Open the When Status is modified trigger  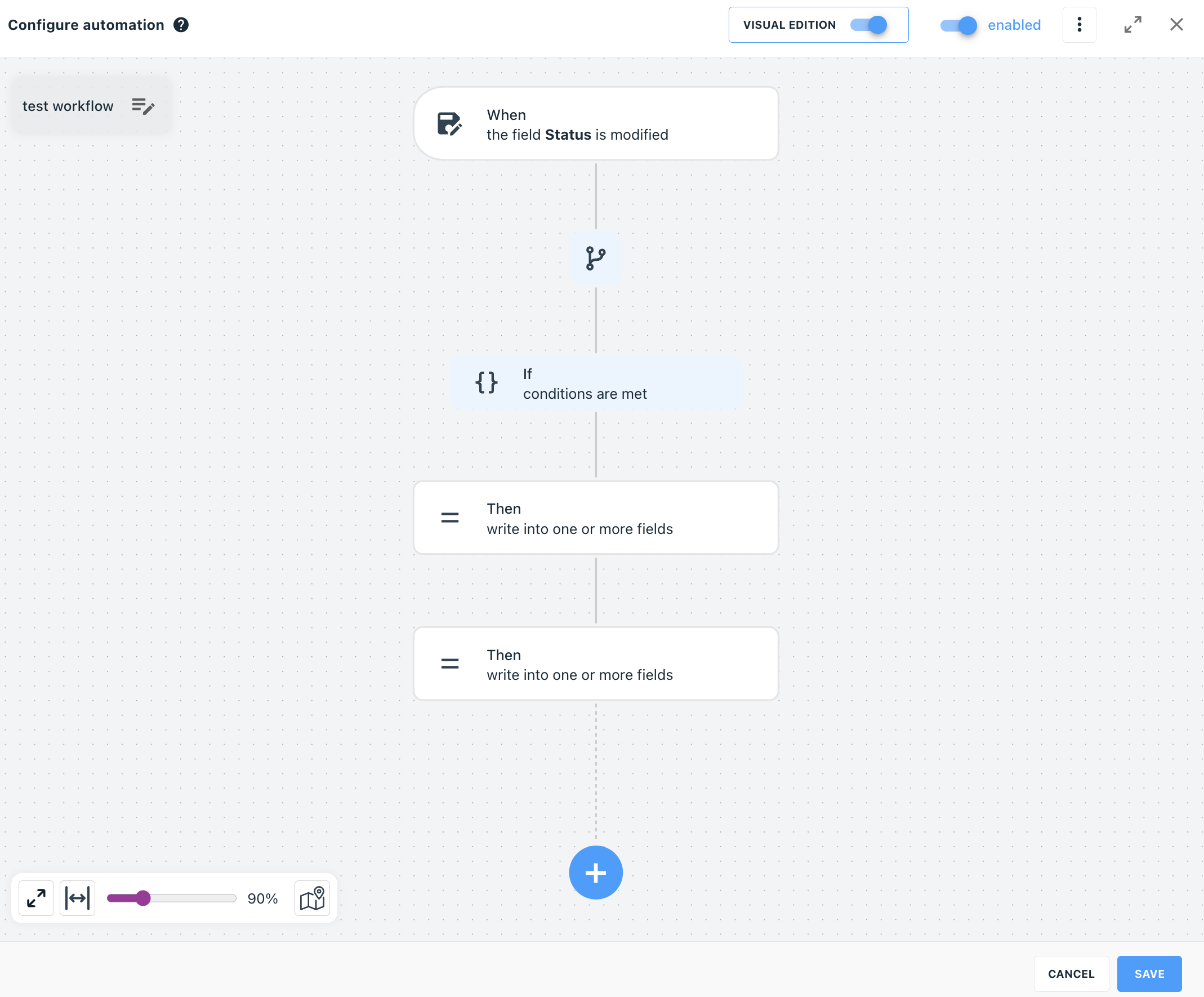point(596,123)
